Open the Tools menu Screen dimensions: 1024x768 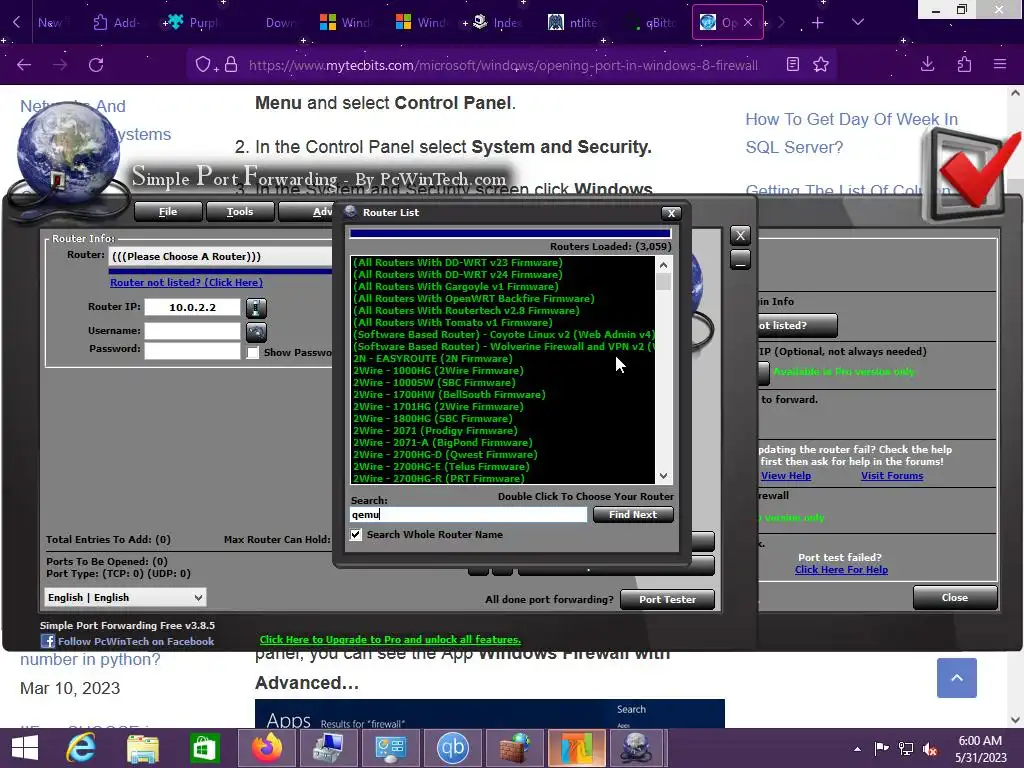240,212
